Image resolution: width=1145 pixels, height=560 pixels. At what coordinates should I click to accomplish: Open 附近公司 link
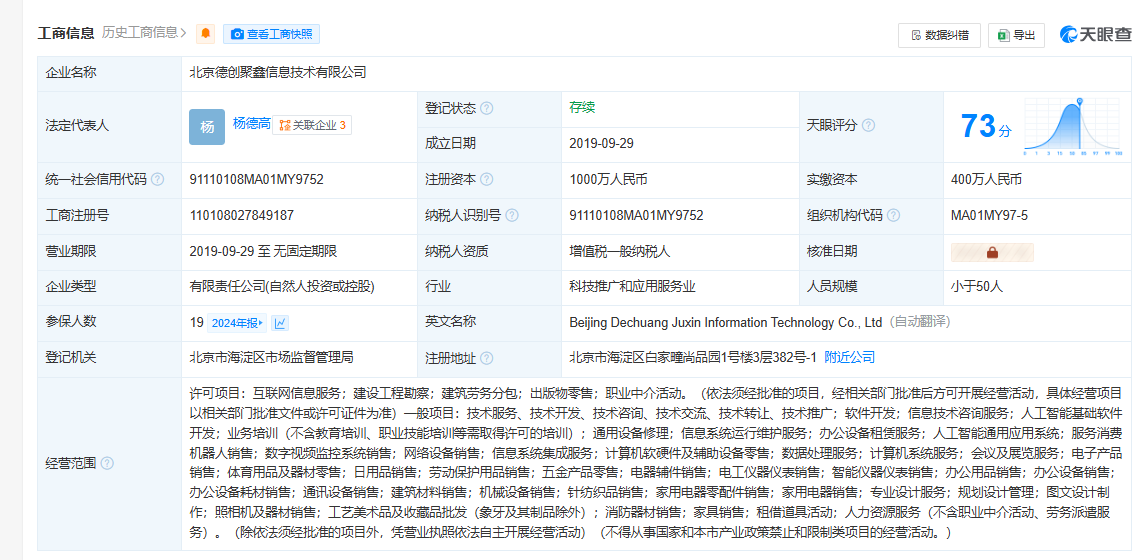click(x=849, y=358)
